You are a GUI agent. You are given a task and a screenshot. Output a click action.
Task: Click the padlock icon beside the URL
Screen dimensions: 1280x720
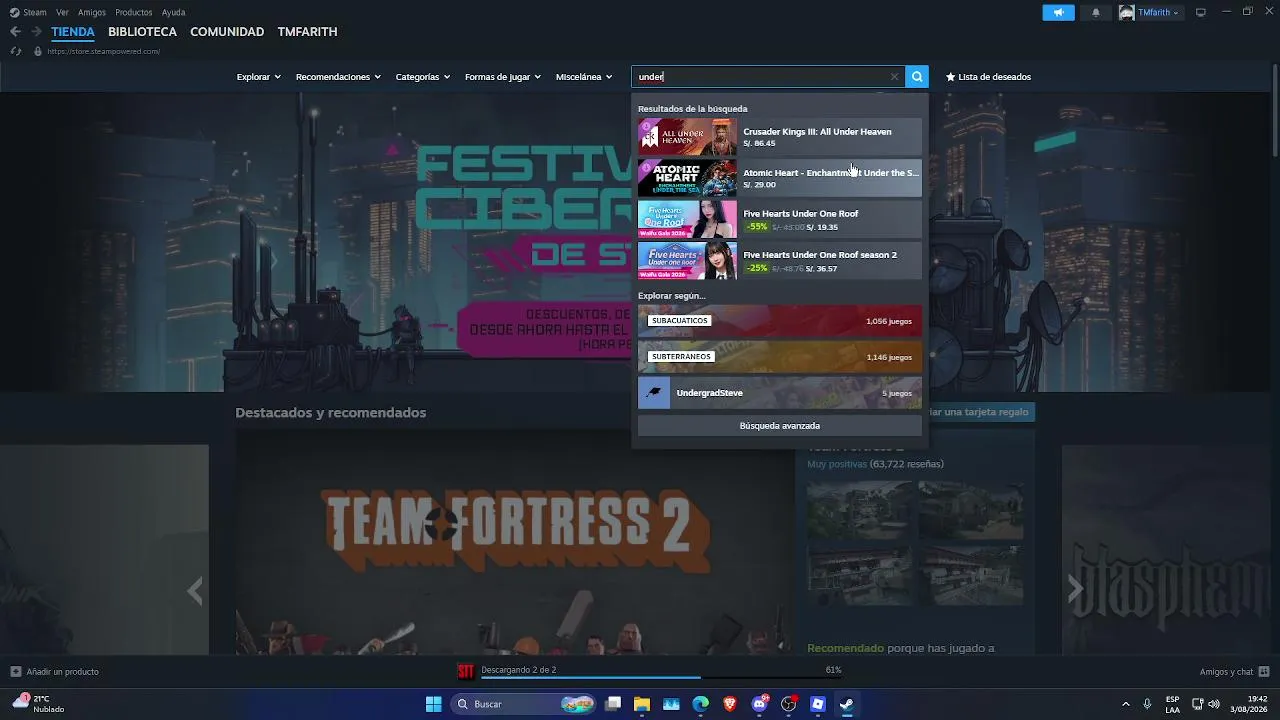click(38, 51)
